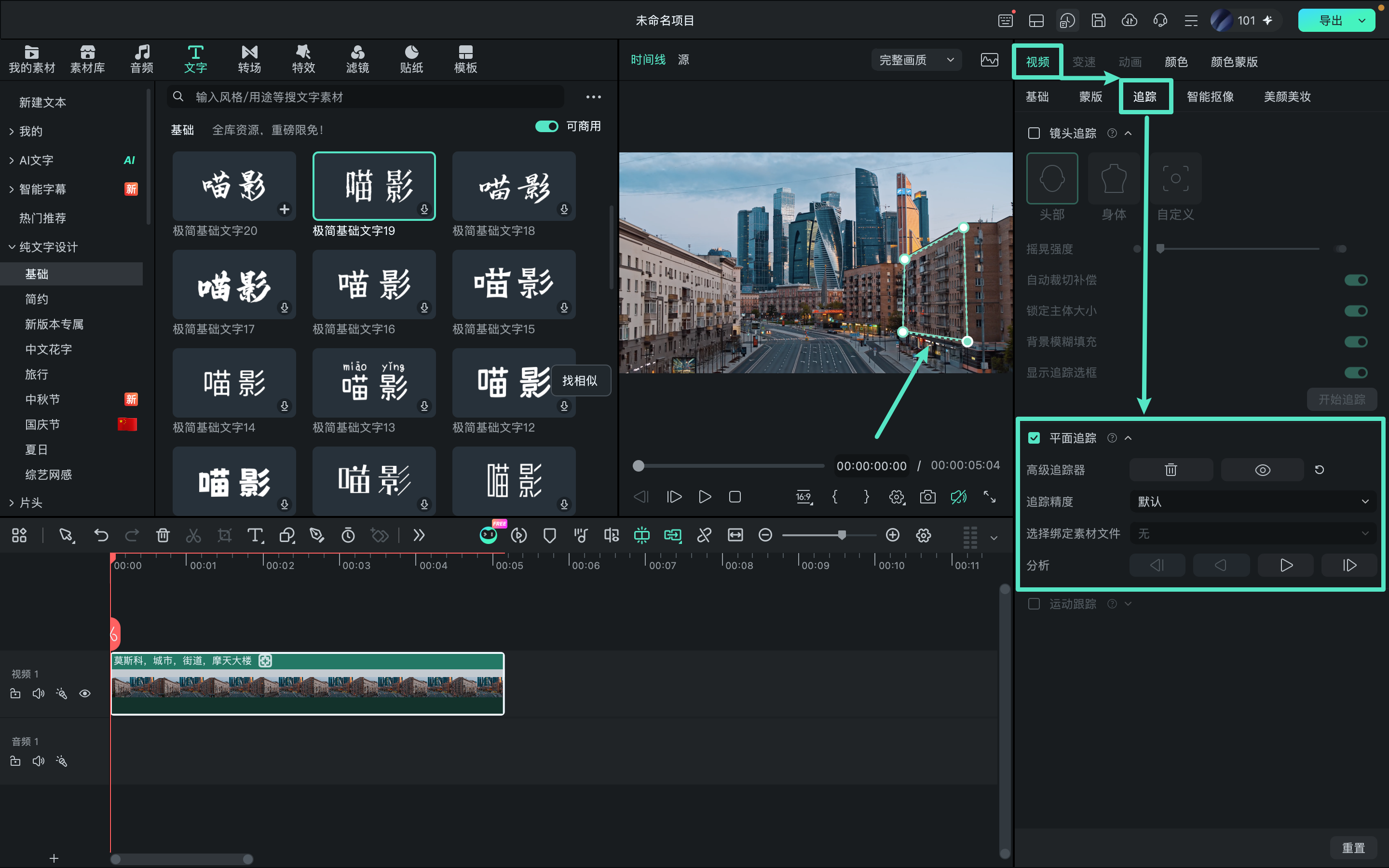Click the 找相似 button

[580, 380]
